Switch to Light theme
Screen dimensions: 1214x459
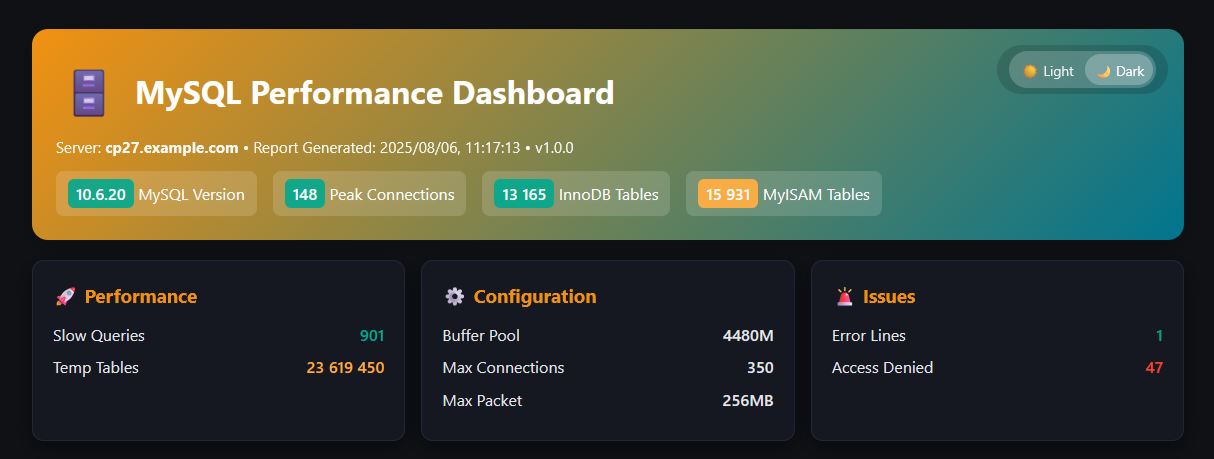pos(1048,71)
